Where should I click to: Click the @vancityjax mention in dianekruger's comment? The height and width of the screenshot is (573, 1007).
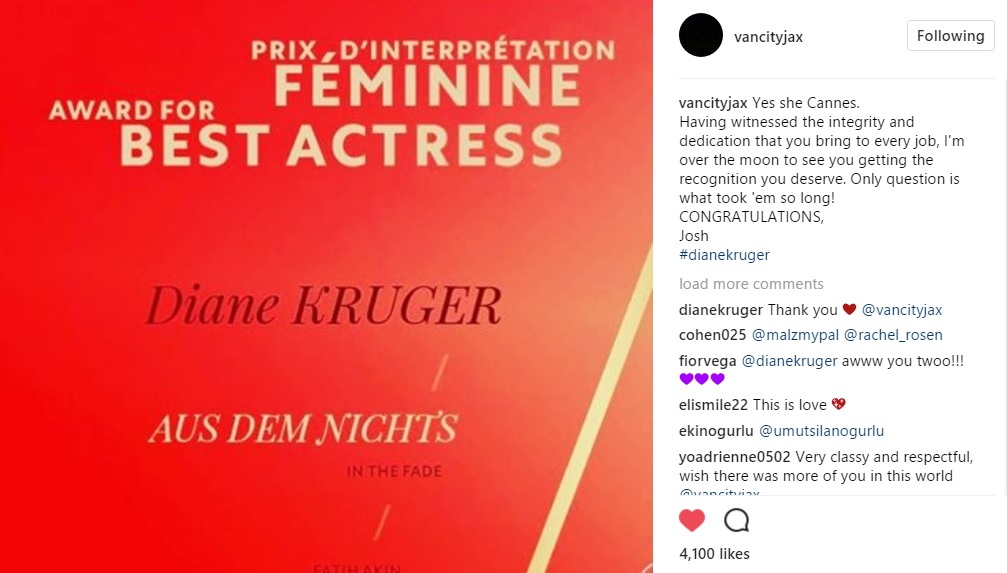coord(902,310)
